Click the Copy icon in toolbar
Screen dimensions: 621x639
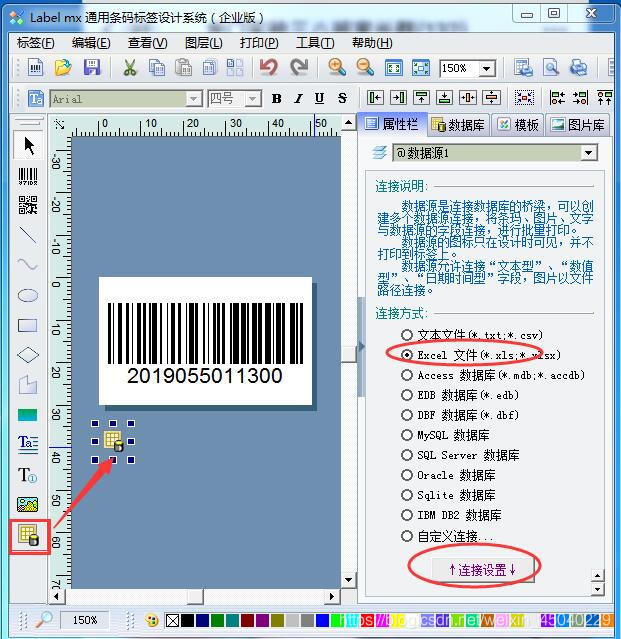(x=157, y=68)
